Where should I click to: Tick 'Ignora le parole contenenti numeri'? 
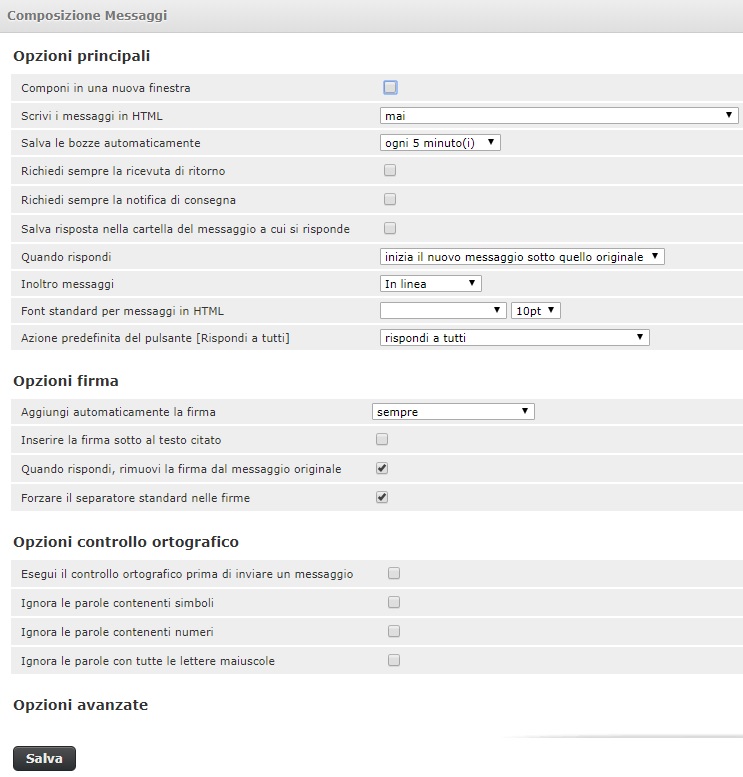pos(394,631)
